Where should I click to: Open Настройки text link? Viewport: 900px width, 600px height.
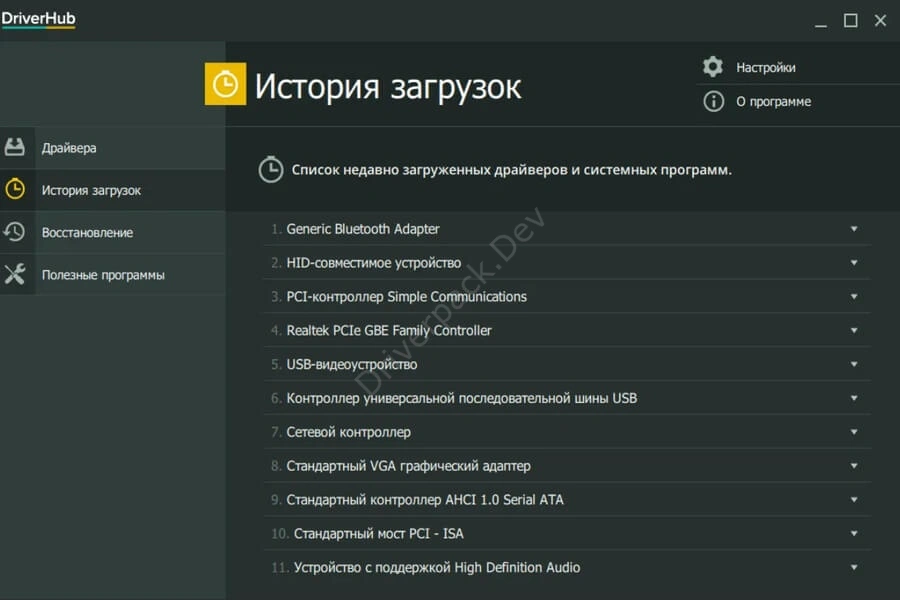click(x=766, y=68)
